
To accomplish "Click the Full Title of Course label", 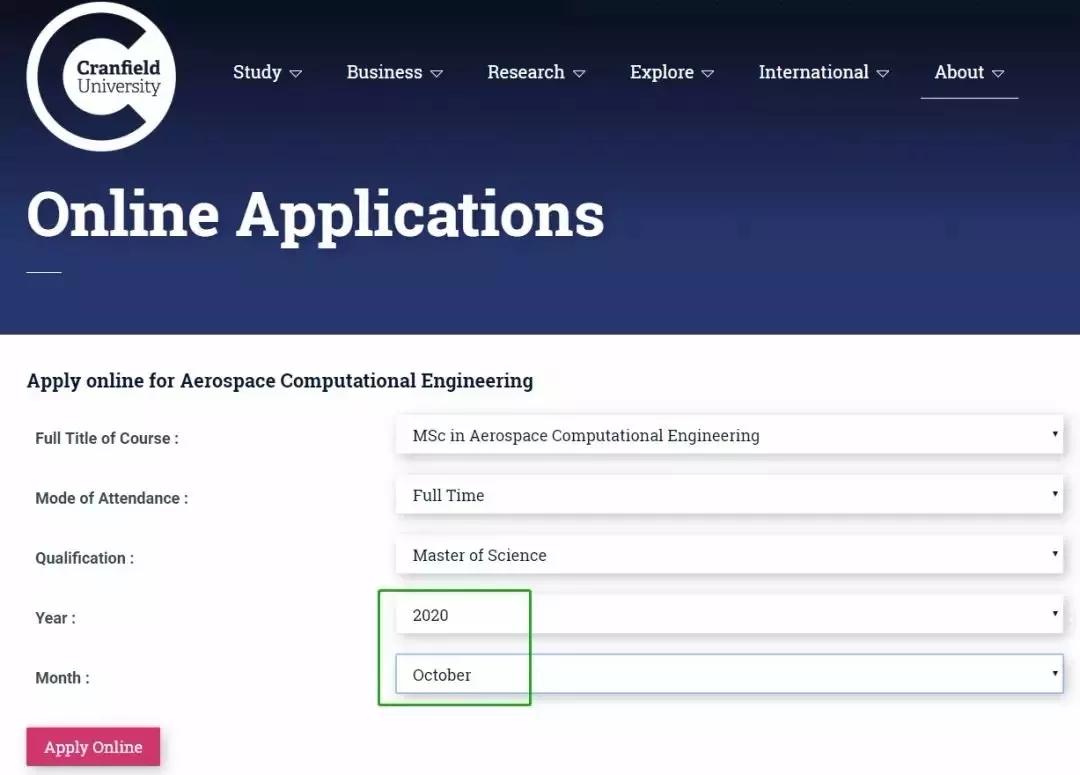I will (107, 438).
